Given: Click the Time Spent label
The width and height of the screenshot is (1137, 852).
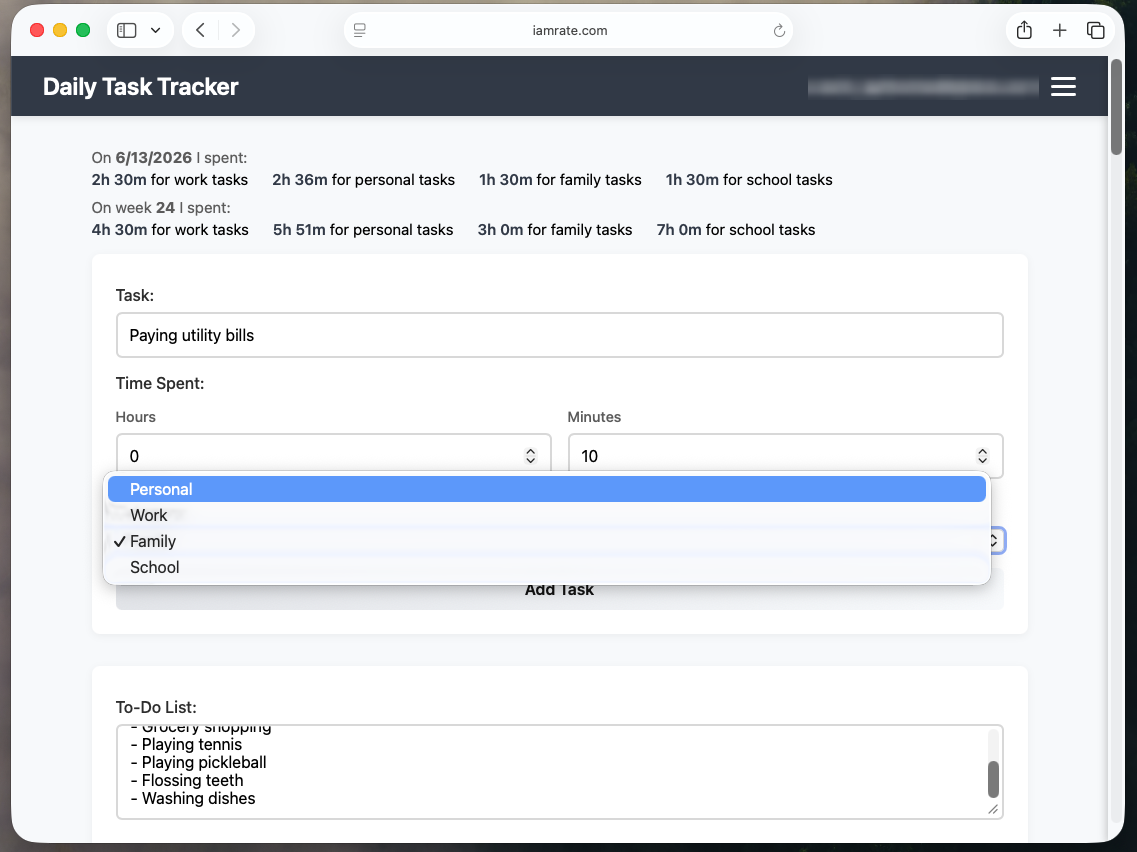Looking at the screenshot, I should click(x=160, y=384).
